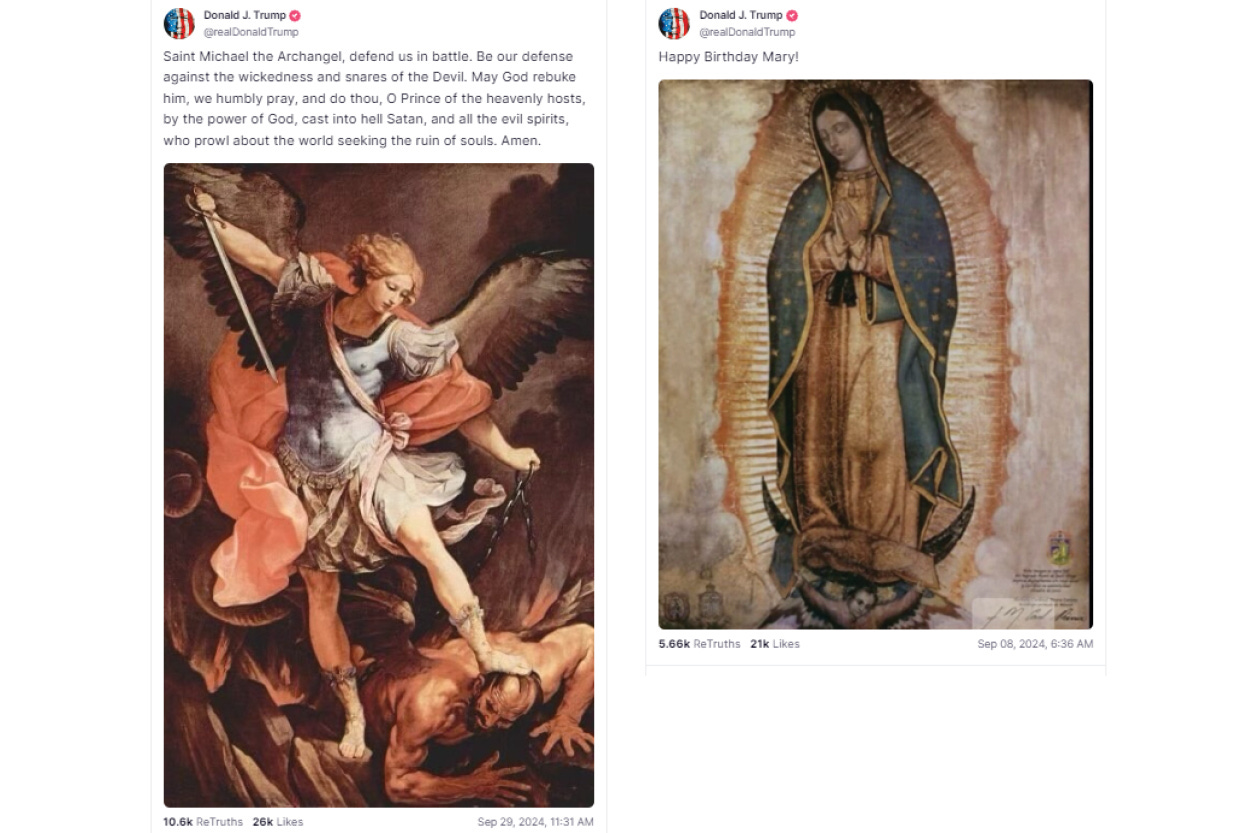Screen dimensions: 1250x833
Task: Click Donald J. Trump name on left post
Action: (244, 15)
